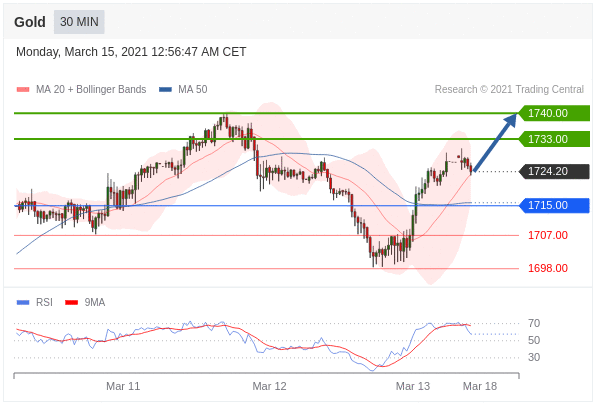This screenshot has height=407, width=598.
Task: Click the Mar 18 date axis label
Action: click(x=480, y=386)
